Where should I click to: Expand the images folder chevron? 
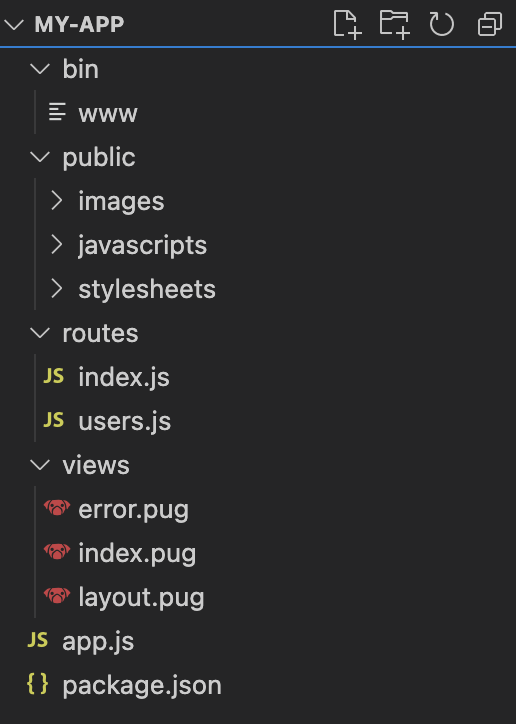[x=57, y=201]
